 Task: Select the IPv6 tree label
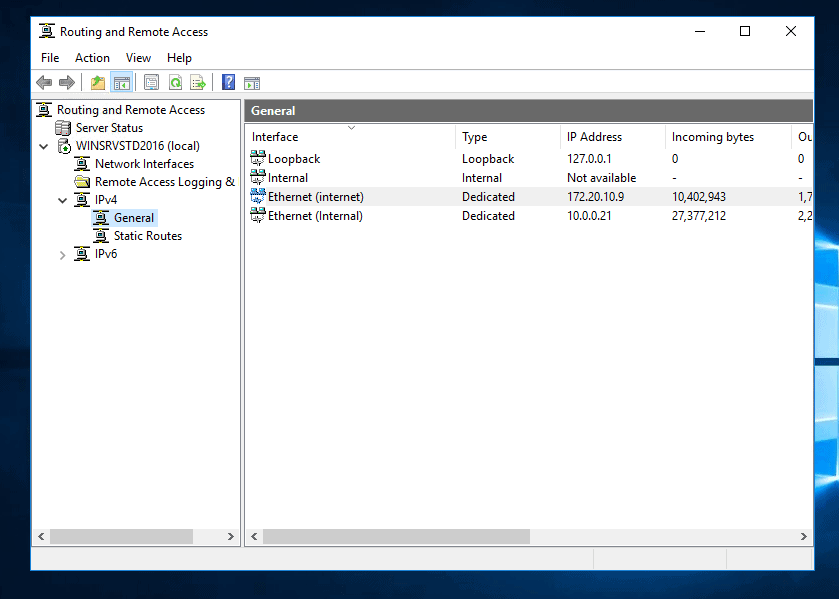click(x=105, y=254)
